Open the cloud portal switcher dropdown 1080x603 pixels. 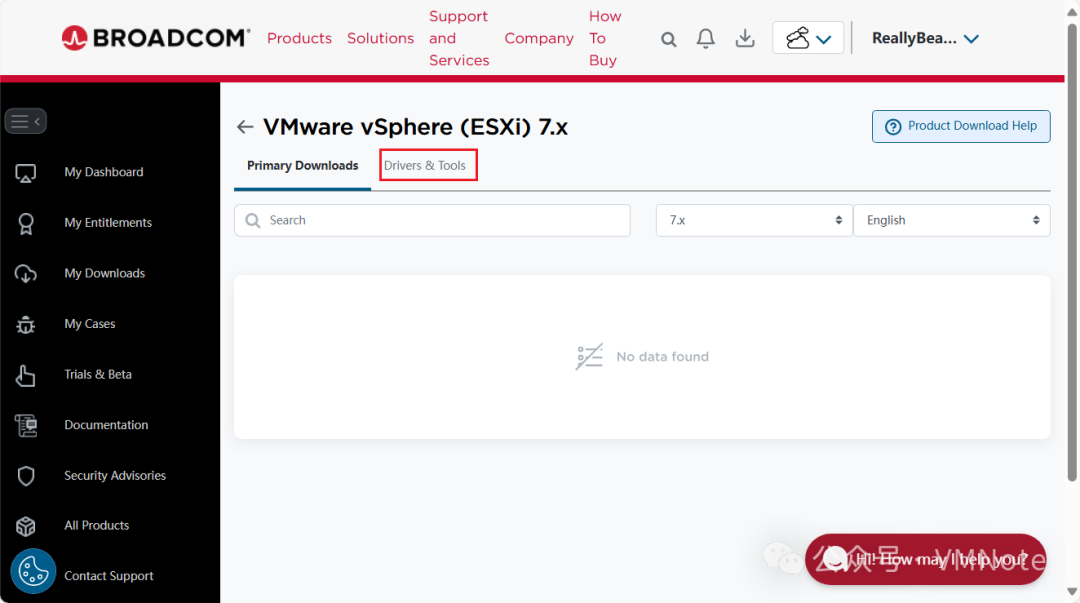(808, 38)
